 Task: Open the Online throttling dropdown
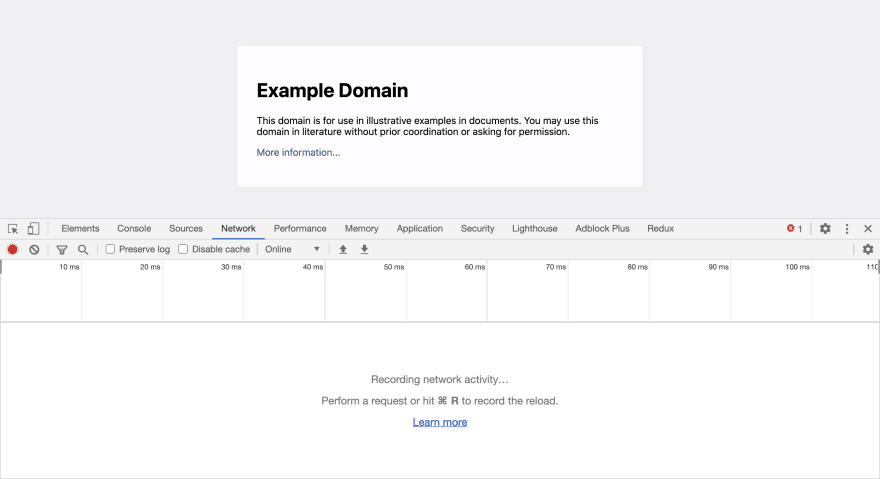pos(292,249)
